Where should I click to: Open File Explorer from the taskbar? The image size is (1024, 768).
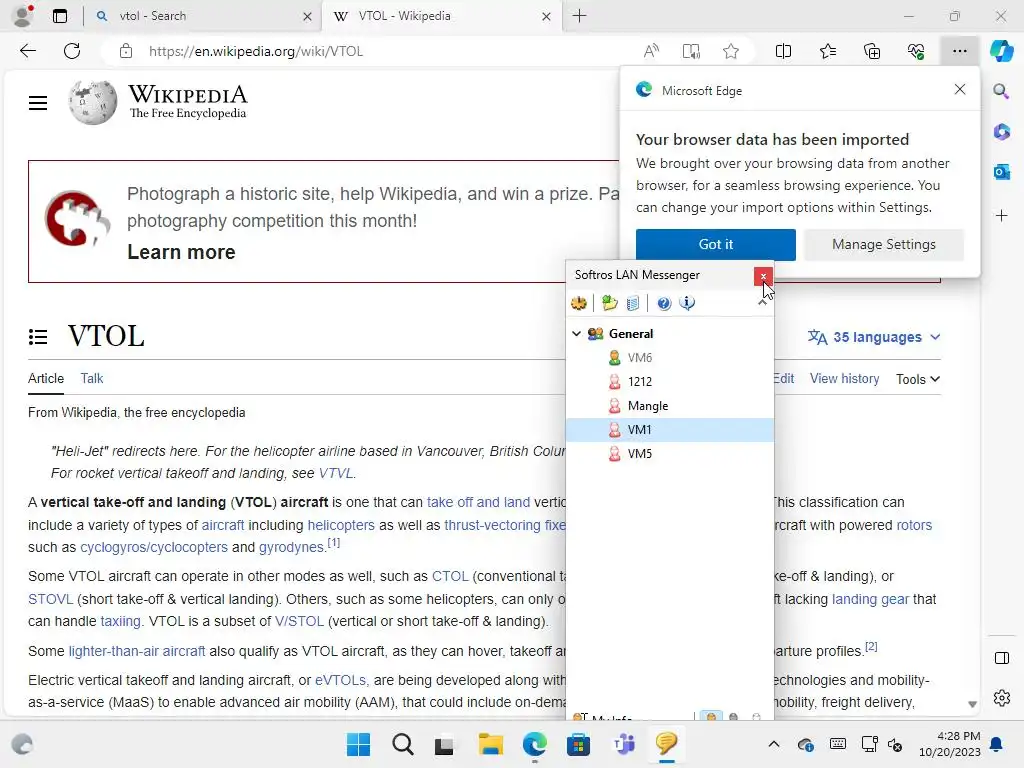[490, 744]
